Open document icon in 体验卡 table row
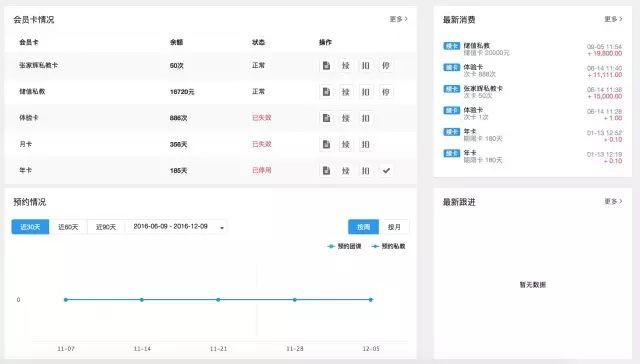 coord(326,118)
